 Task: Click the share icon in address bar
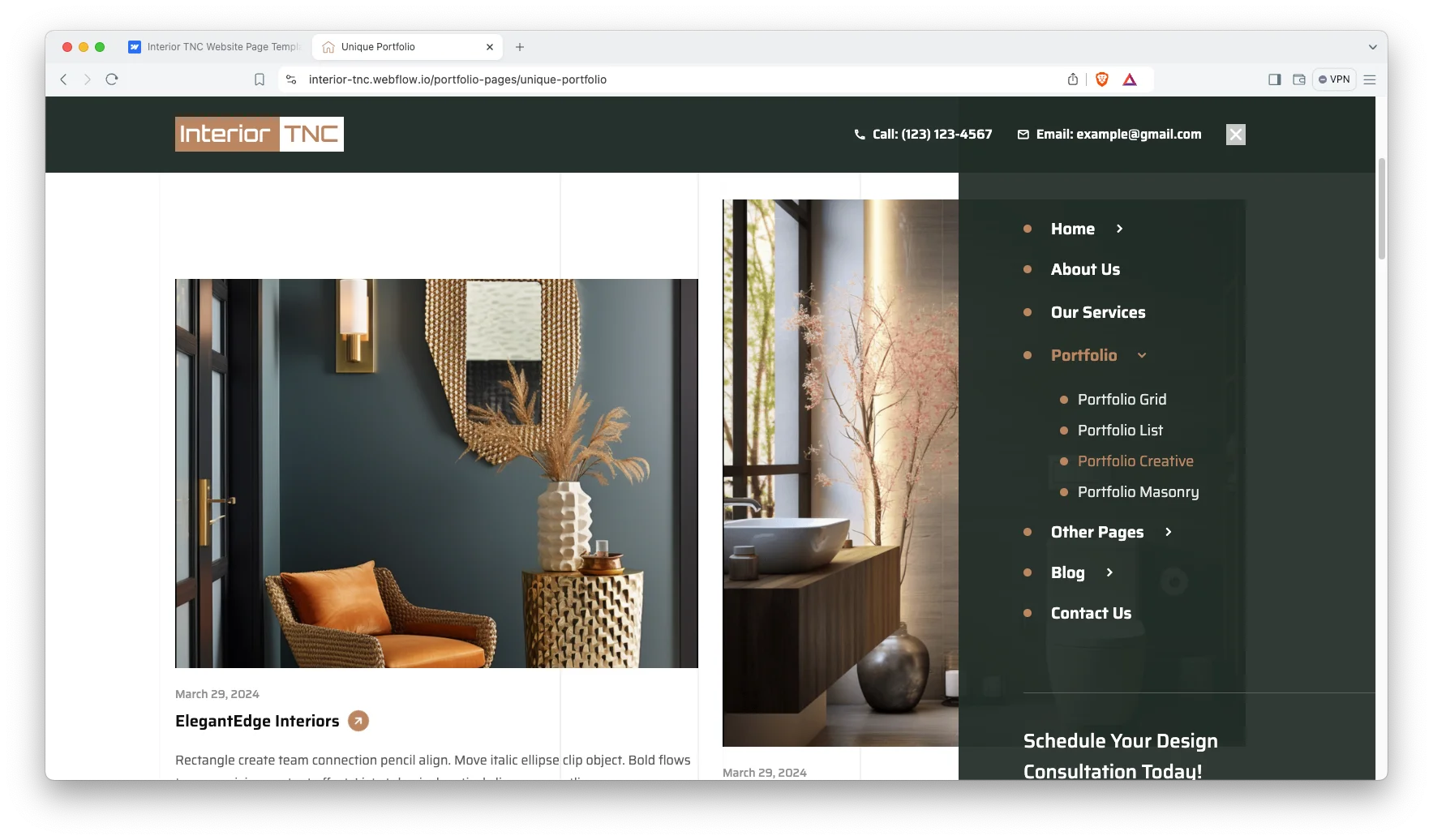tap(1073, 79)
